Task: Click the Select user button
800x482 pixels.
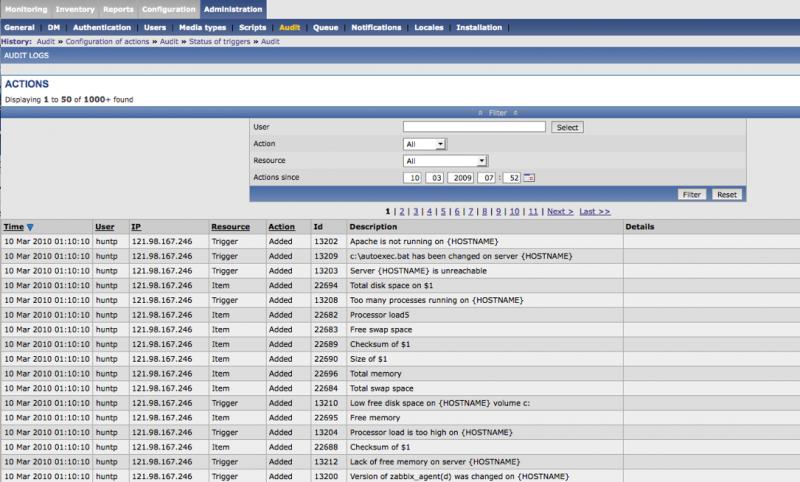Action: [567, 128]
